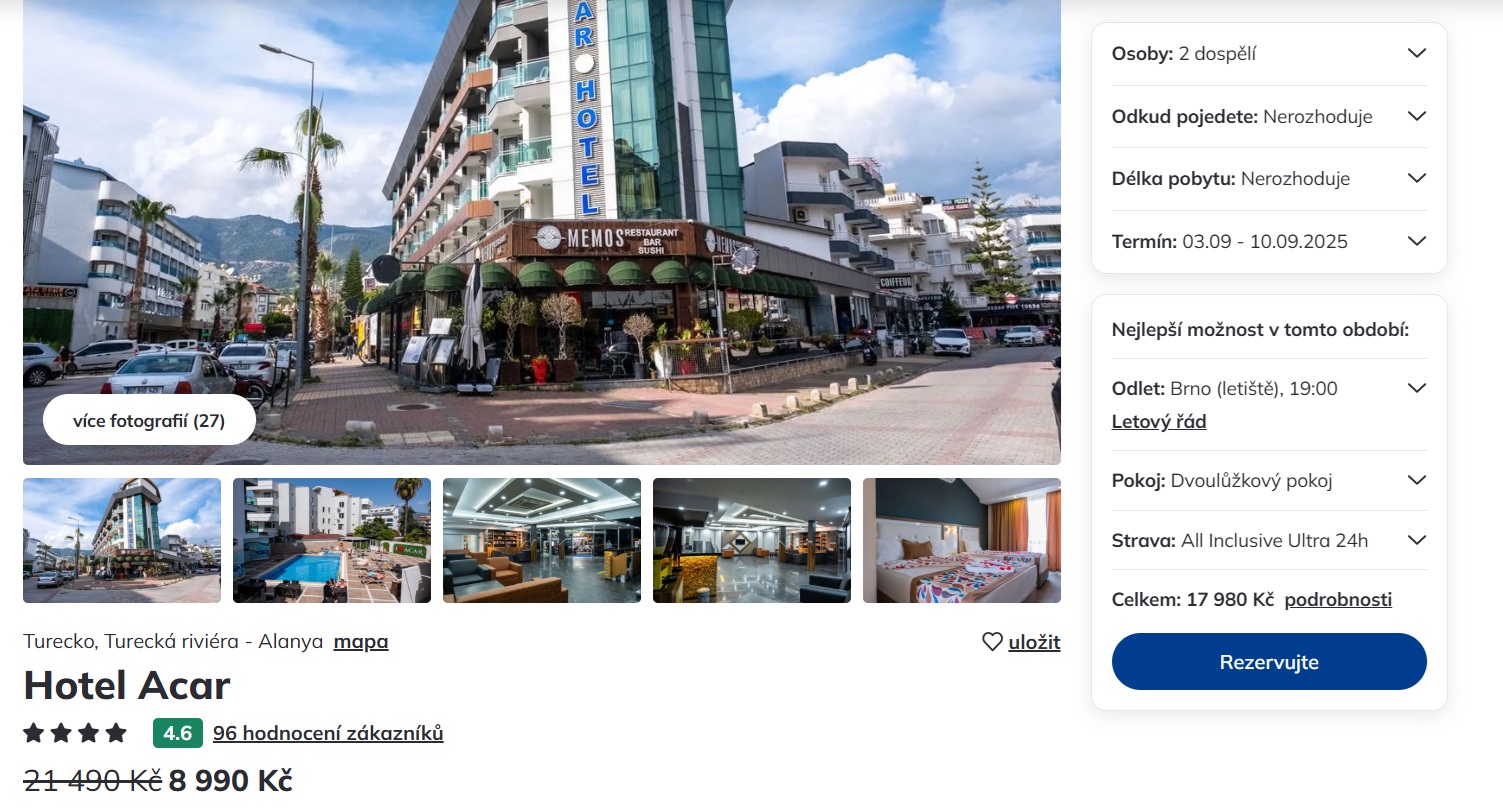Click the uložit link
The height and width of the screenshot is (811, 1503).
(x=1034, y=642)
